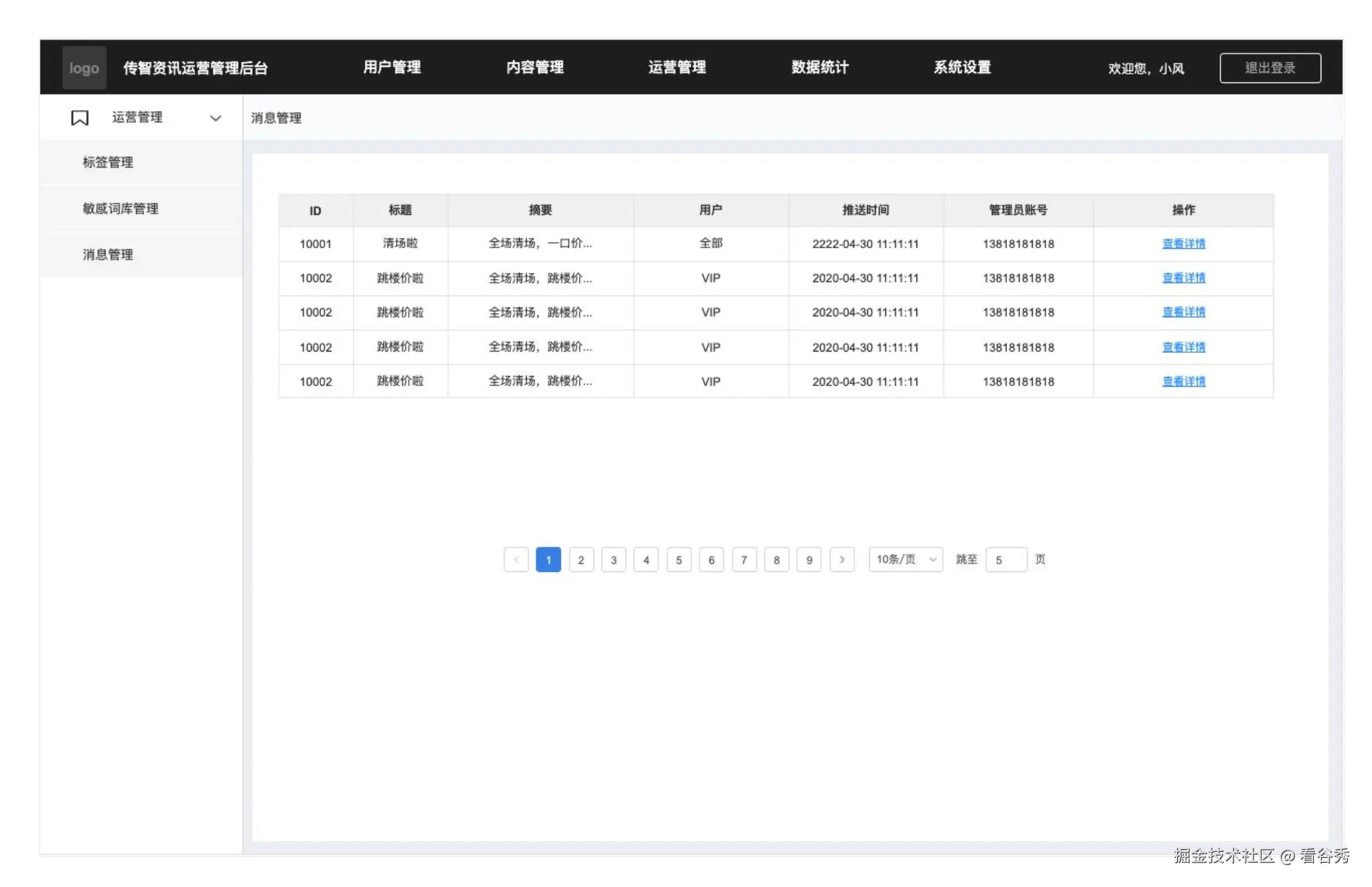Click the 退出登录 button
Screen dimensions: 1372x887
[x=1270, y=68]
